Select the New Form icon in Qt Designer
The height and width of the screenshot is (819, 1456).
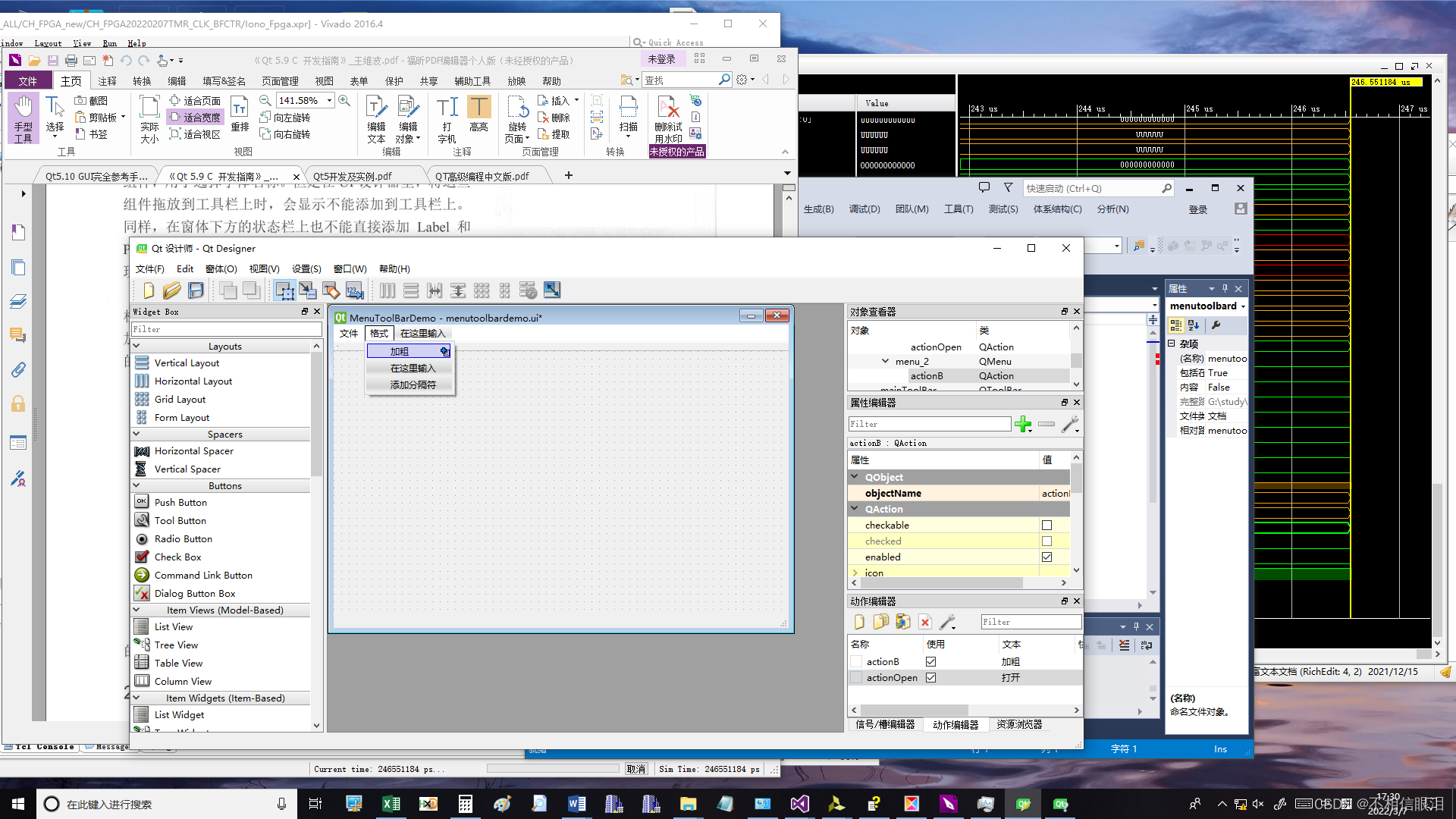coord(148,290)
